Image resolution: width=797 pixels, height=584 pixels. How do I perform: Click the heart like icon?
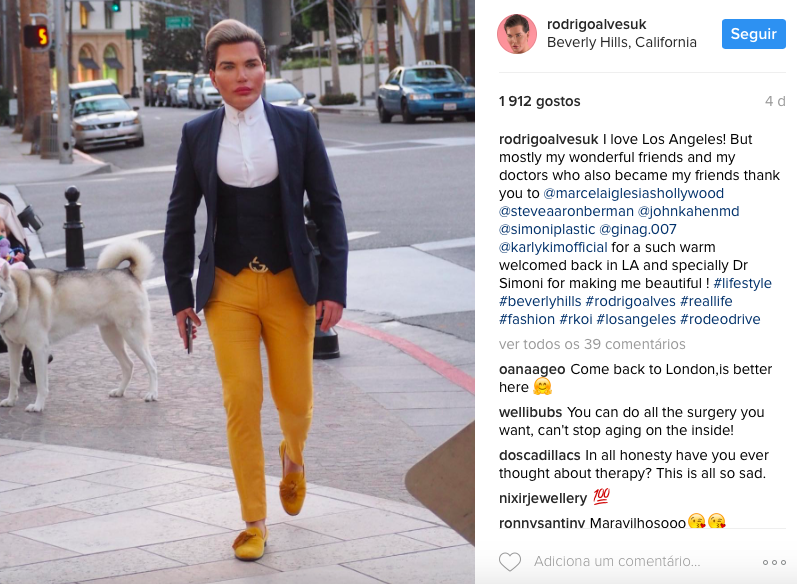(510, 562)
